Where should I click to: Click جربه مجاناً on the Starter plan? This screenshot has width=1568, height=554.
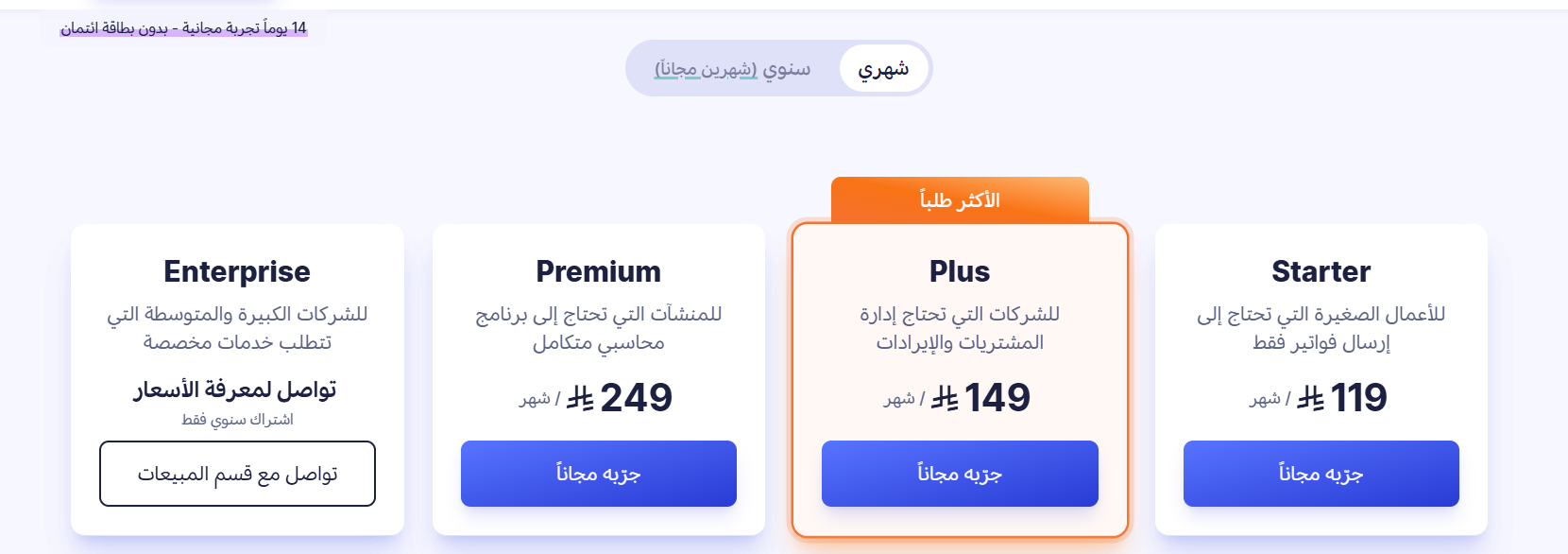1321,473
